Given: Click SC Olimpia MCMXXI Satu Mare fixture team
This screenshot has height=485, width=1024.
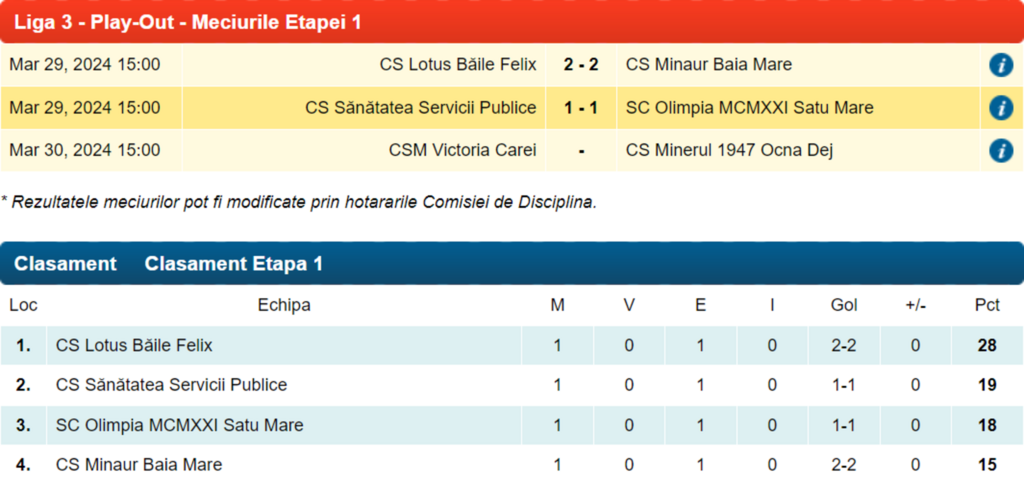Looking at the screenshot, I should click(749, 108).
